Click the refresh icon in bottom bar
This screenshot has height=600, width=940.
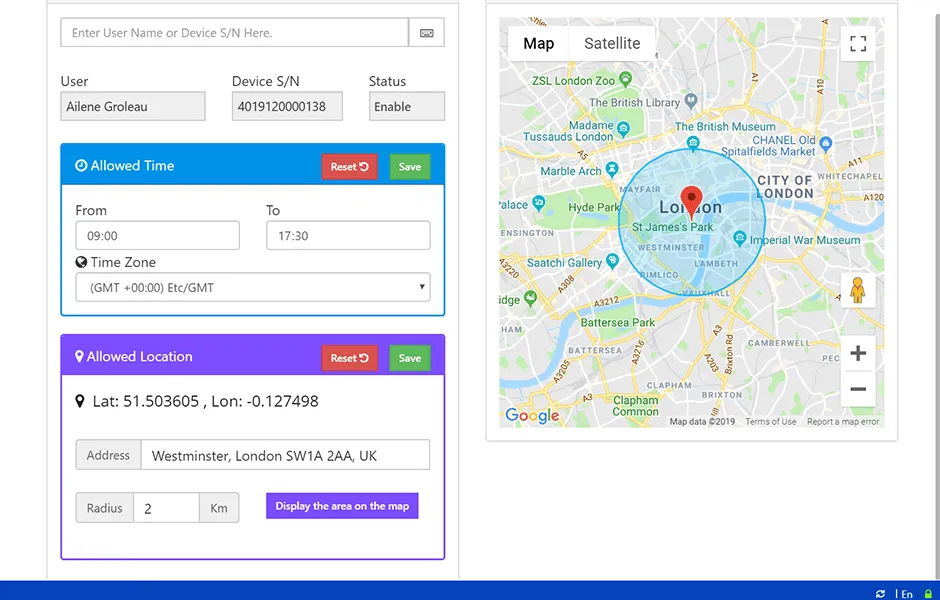[x=880, y=594]
